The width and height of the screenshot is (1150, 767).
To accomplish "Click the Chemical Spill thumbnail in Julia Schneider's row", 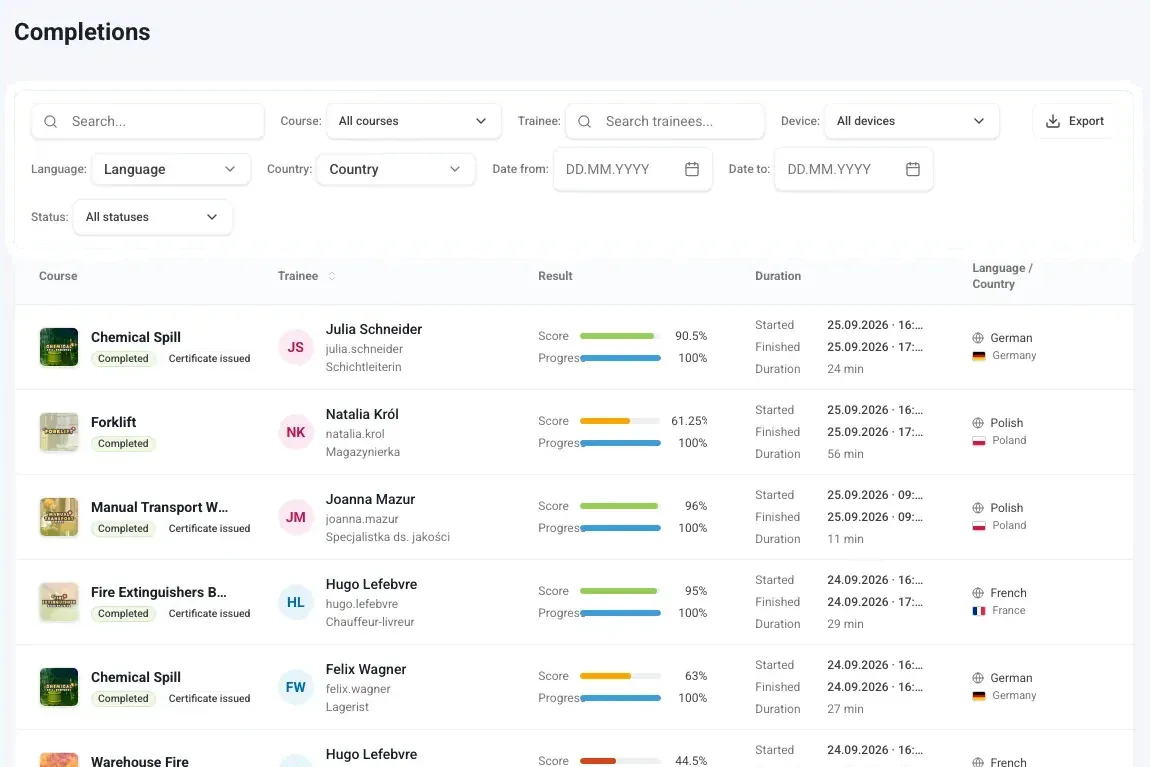I will (x=59, y=347).
